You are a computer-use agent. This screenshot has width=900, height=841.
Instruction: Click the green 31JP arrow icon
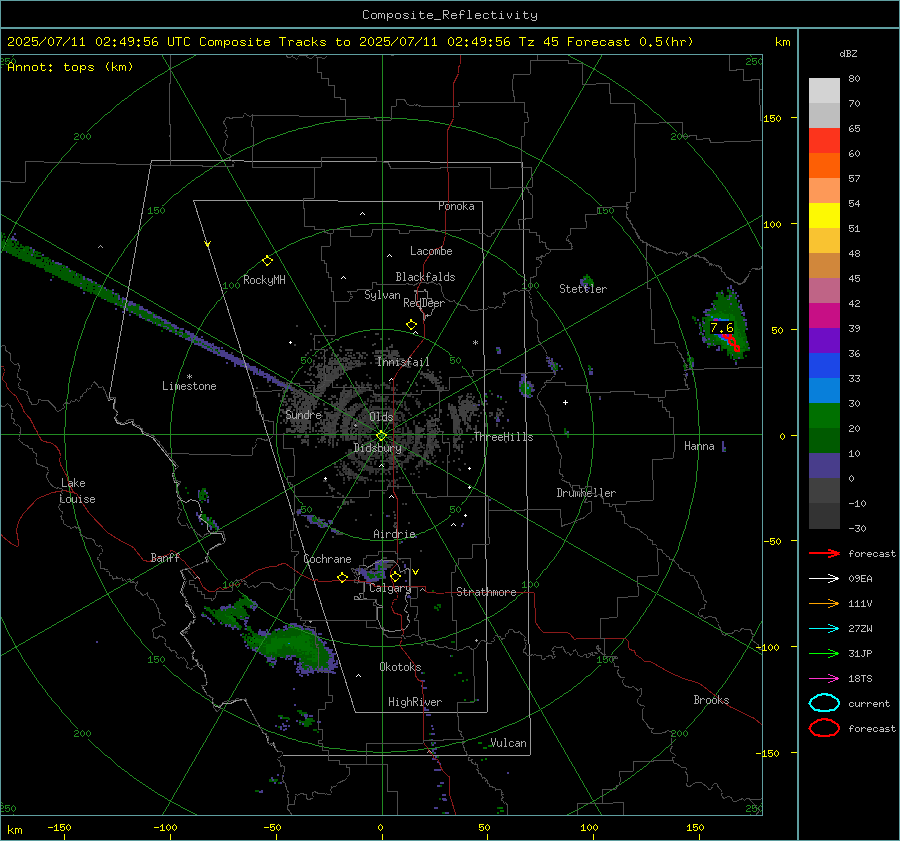[824, 653]
